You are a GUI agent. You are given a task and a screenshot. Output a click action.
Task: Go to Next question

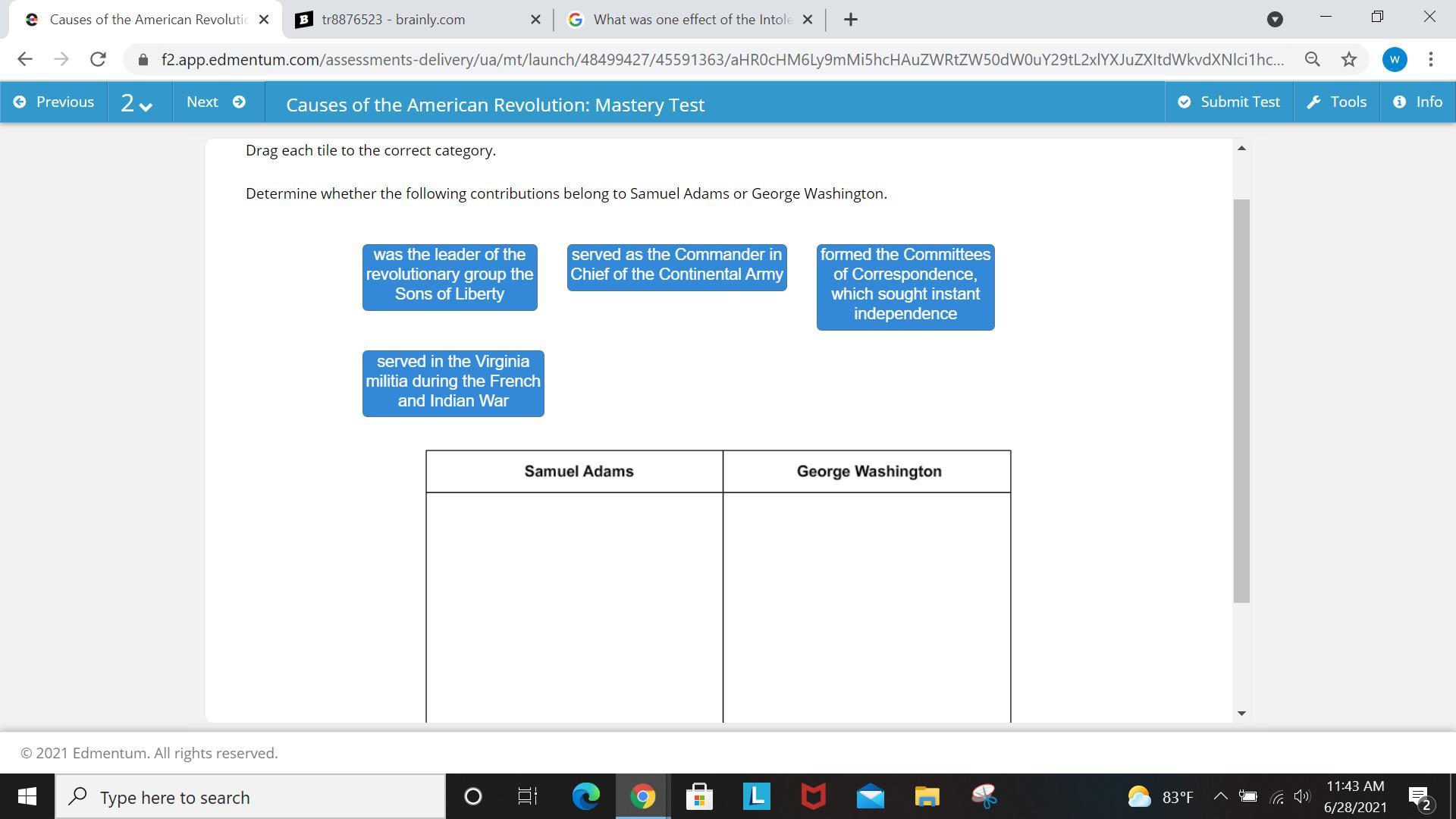(216, 102)
